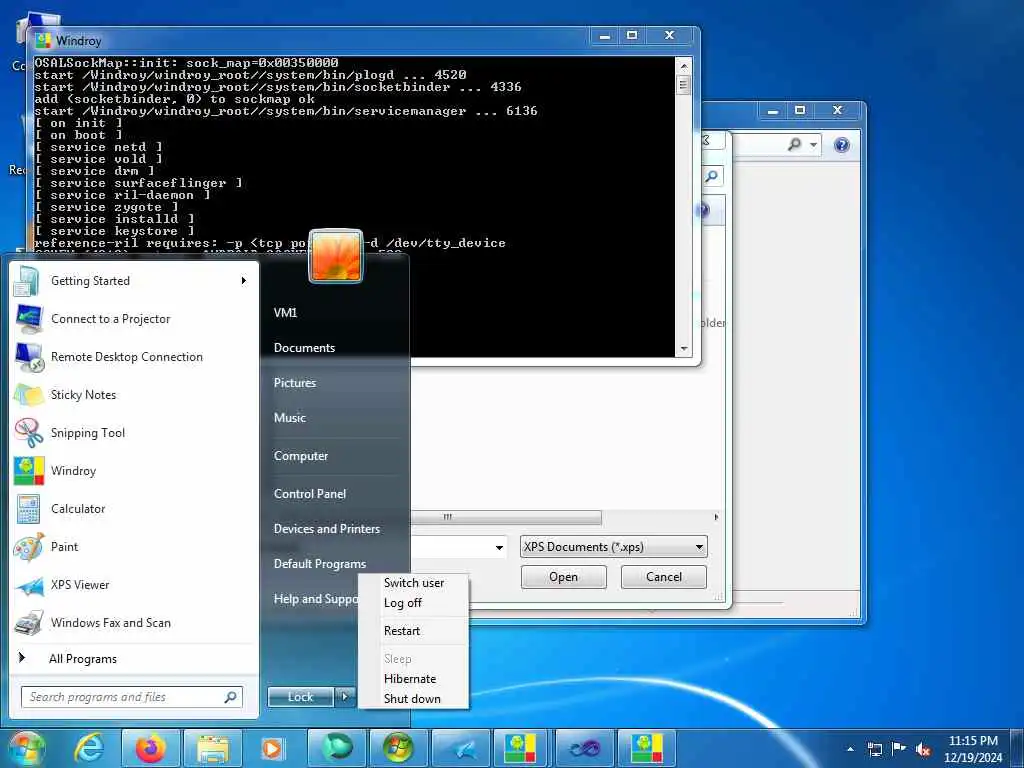Open Getting Started from the Start menu
The height and width of the screenshot is (768, 1024).
tap(134, 281)
